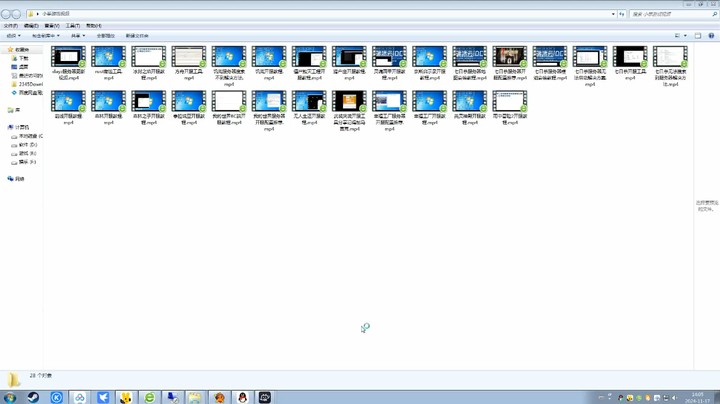
Task: Expand the 包含到库中 dropdown
Action: 45,35
